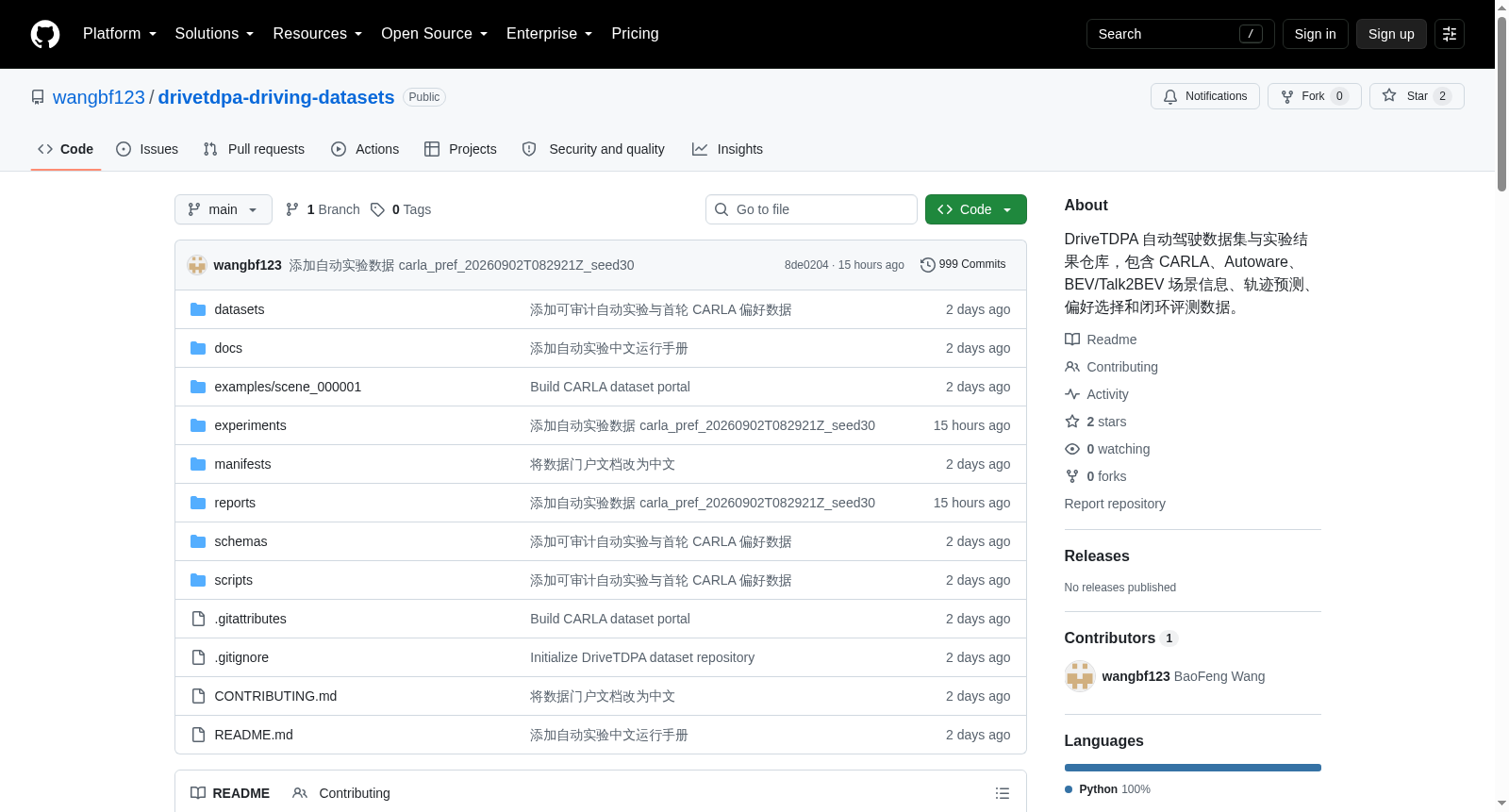This screenshot has width=1509, height=812.
Task: Switch to the Projects tab
Action: tap(460, 149)
